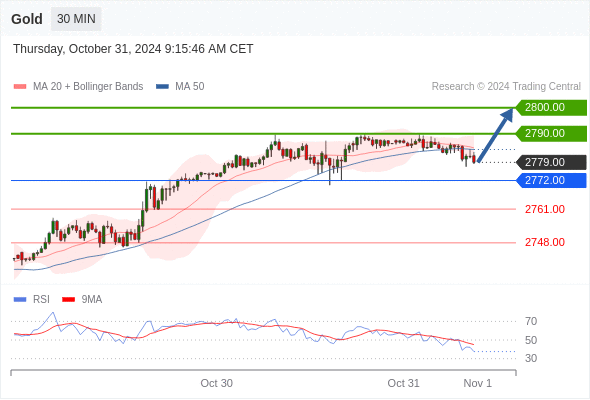This screenshot has height=400, width=590.
Task: Click the pink MA 20 legend swatch
Action: (x=20, y=87)
